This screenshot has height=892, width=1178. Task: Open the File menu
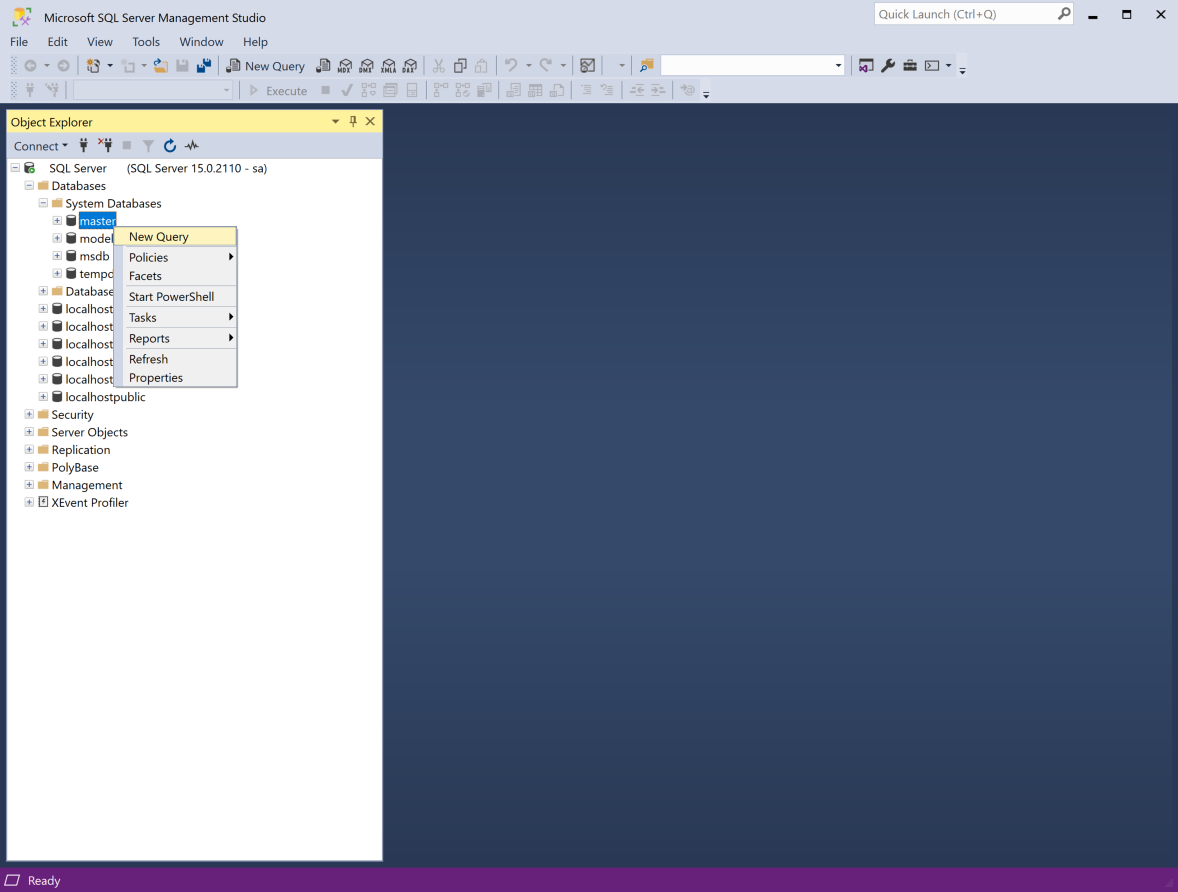pos(19,42)
